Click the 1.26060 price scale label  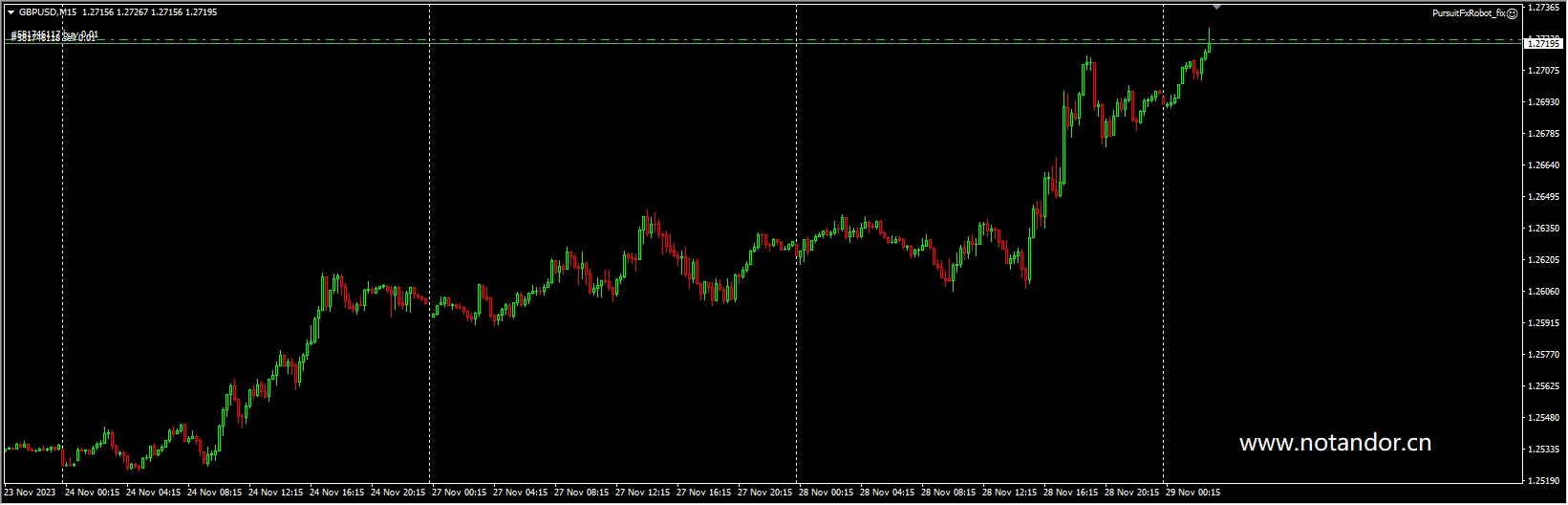(1544, 292)
